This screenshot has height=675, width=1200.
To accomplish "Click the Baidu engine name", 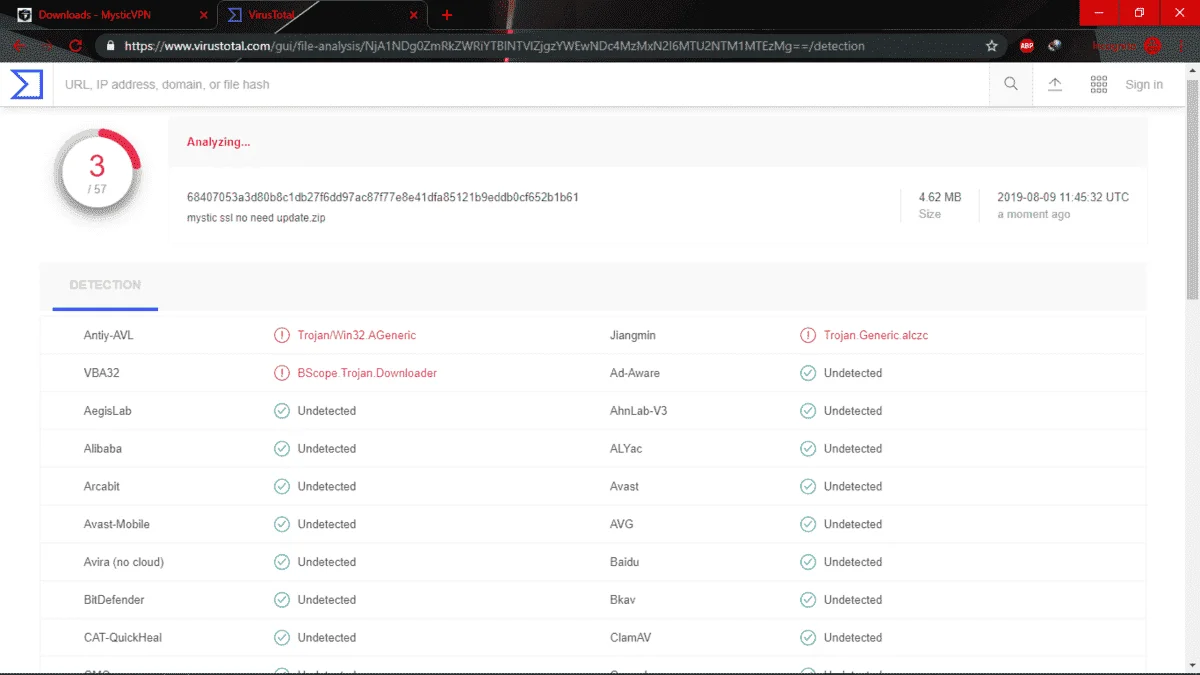I will [x=625, y=562].
